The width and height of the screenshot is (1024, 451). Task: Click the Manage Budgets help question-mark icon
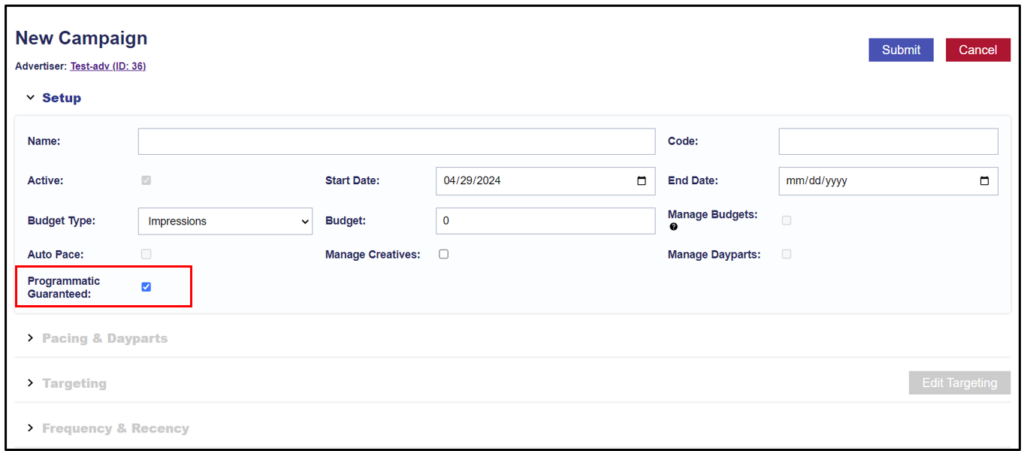tap(673, 227)
